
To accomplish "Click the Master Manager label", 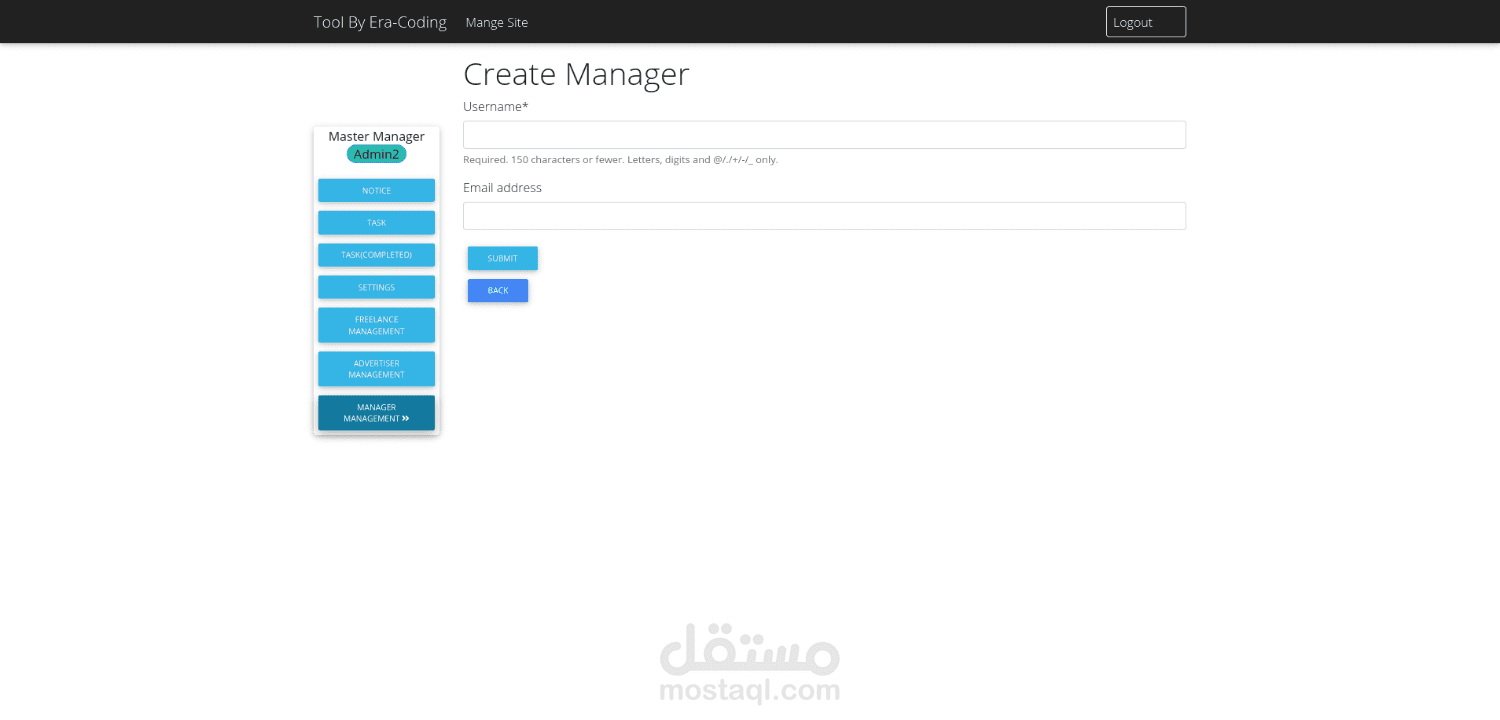I will [x=376, y=136].
